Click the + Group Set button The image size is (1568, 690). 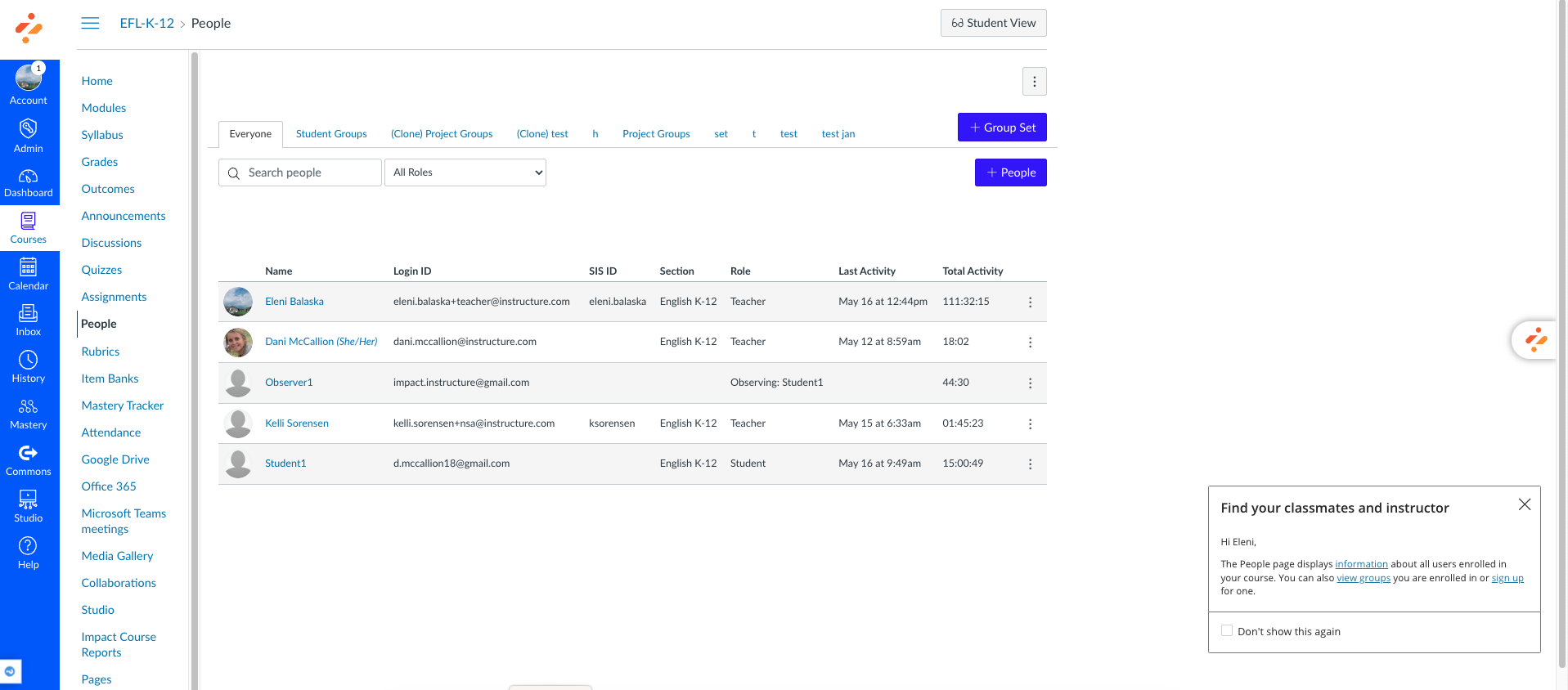(1002, 128)
